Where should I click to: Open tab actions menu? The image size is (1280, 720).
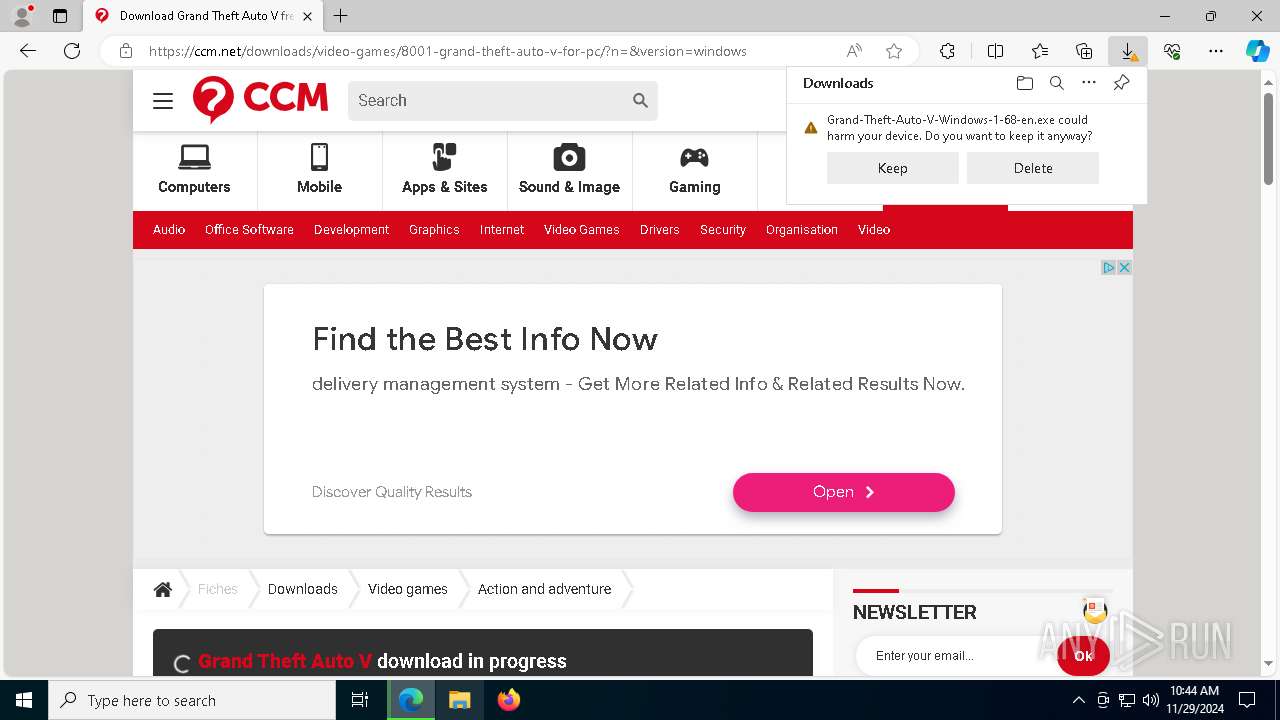click(60, 16)
